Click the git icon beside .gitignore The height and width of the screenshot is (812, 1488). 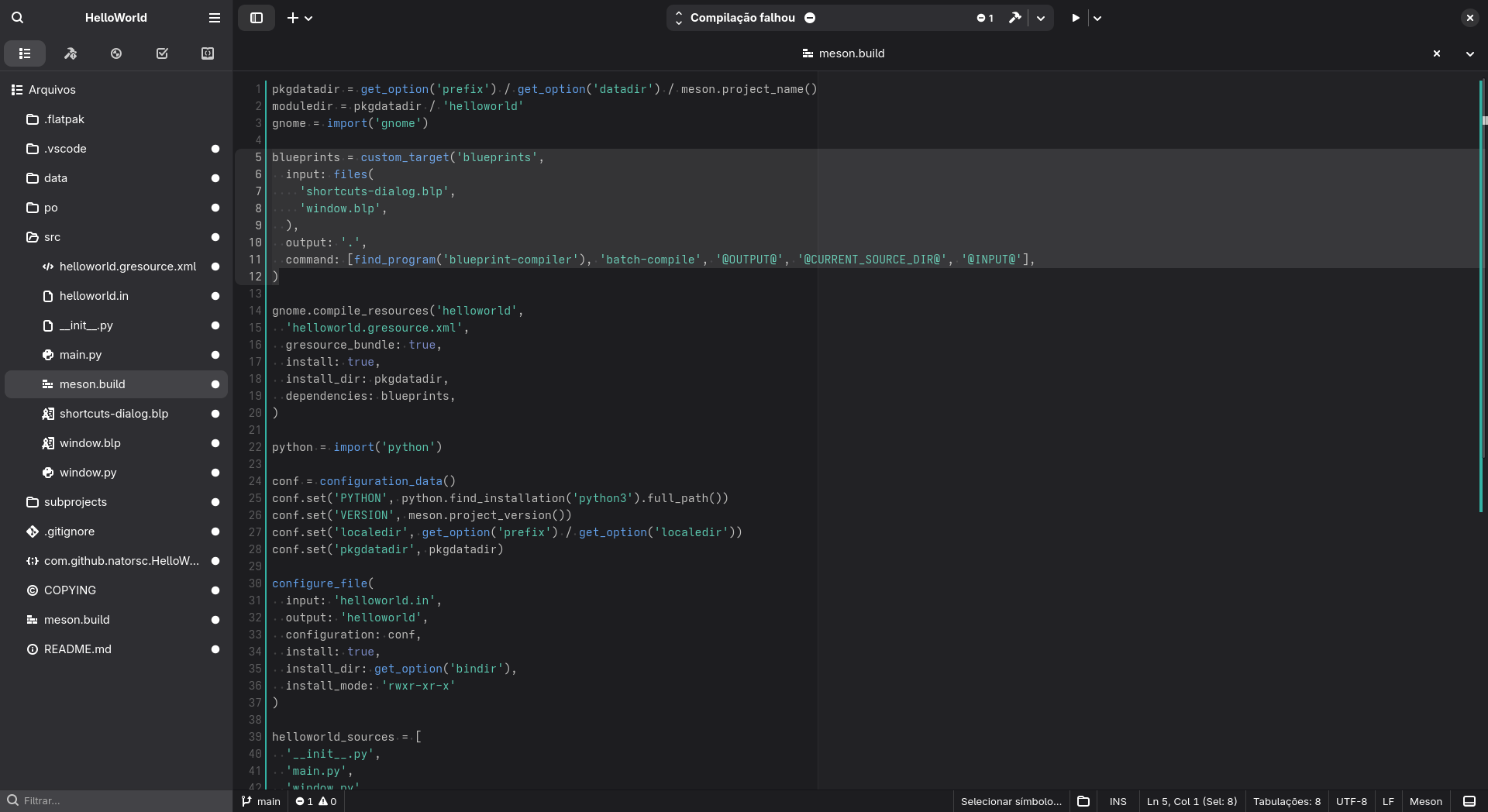coord(33,532)
